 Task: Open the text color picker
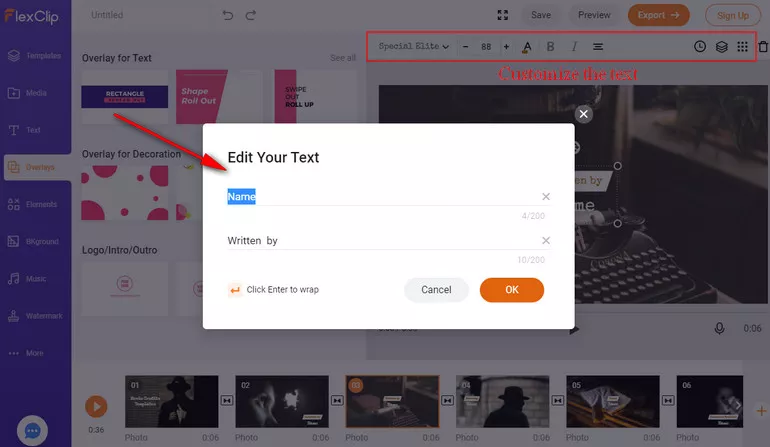(527, 47)
